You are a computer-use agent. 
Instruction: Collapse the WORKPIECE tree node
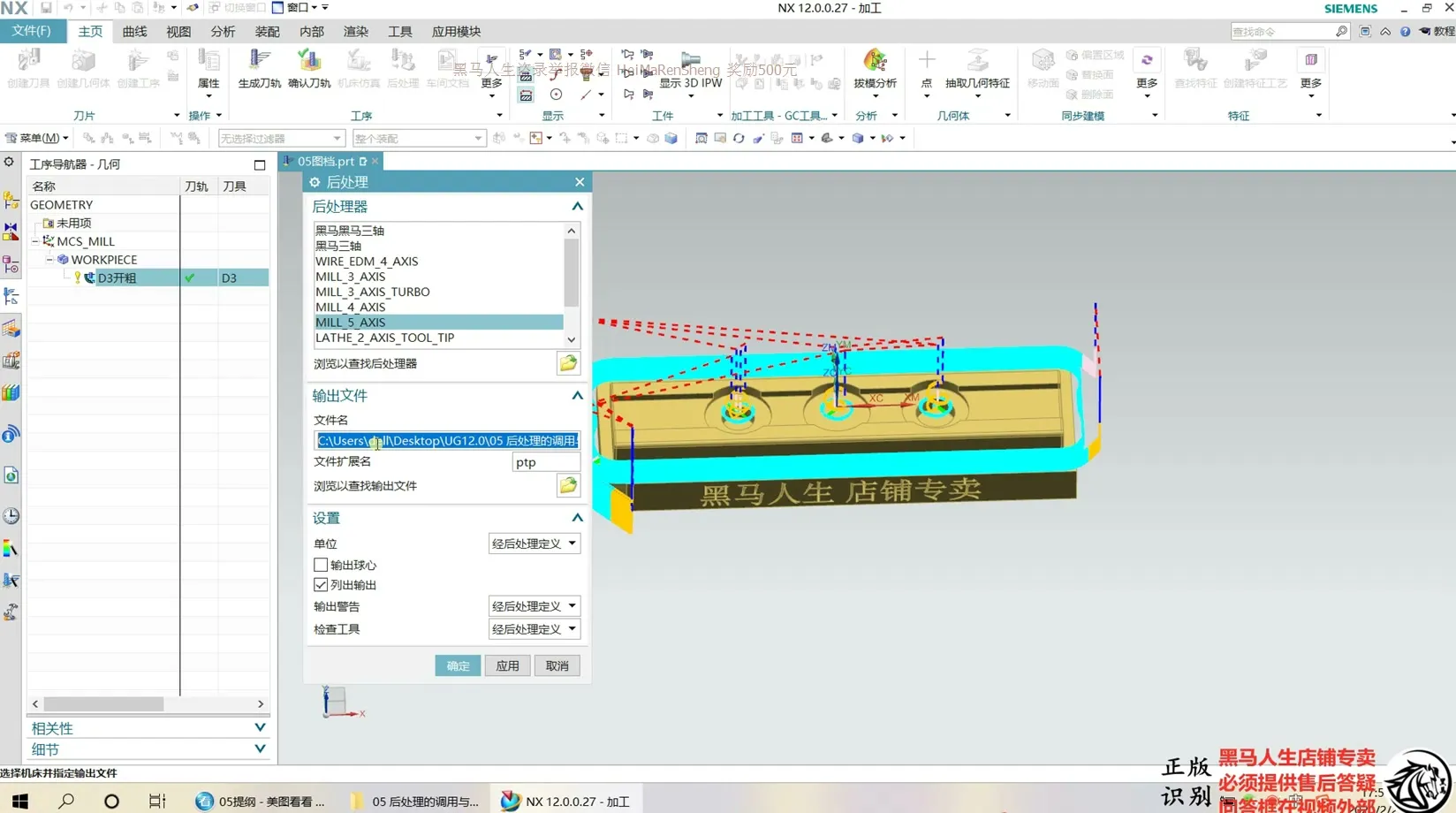(50, 260)
